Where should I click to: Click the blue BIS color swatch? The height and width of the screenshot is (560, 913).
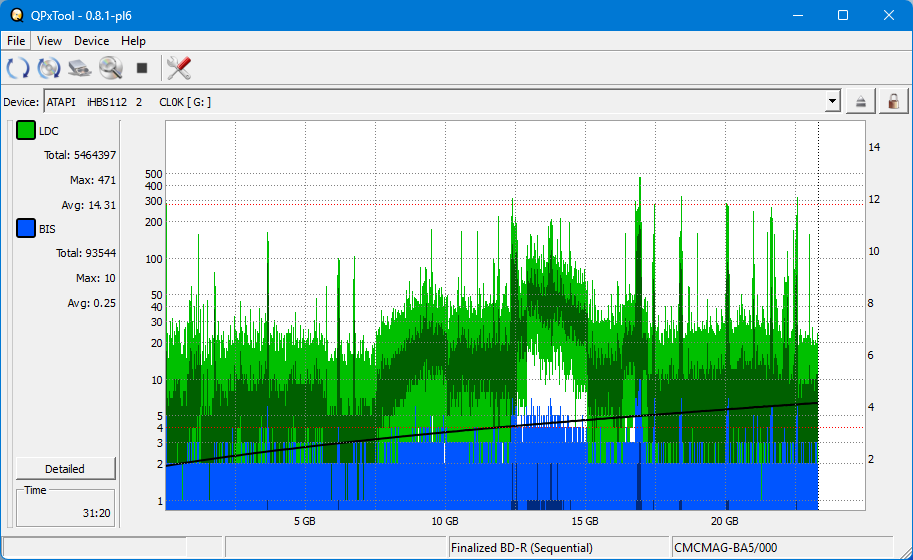26,228
